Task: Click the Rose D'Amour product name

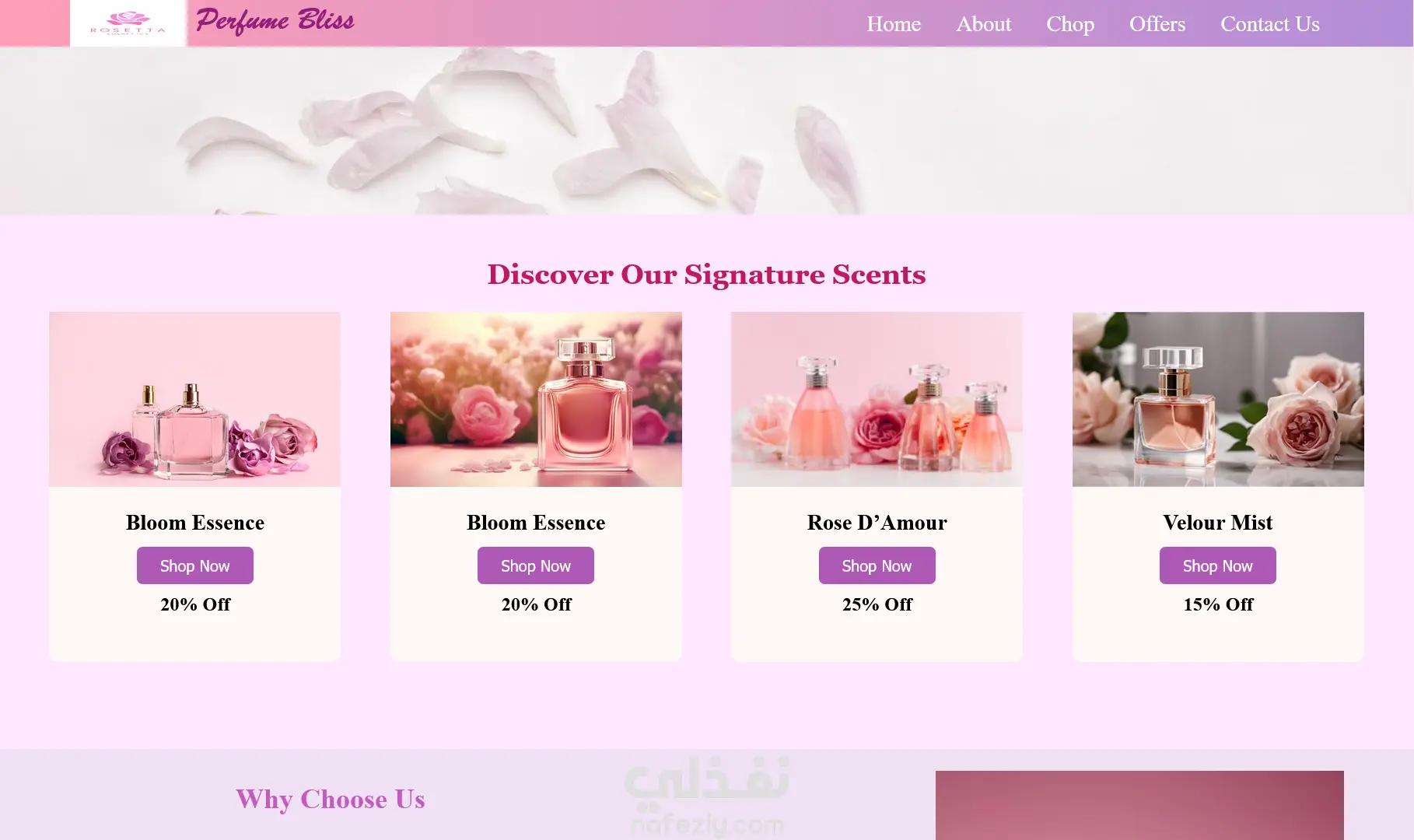Action: [x=877, y=523]
